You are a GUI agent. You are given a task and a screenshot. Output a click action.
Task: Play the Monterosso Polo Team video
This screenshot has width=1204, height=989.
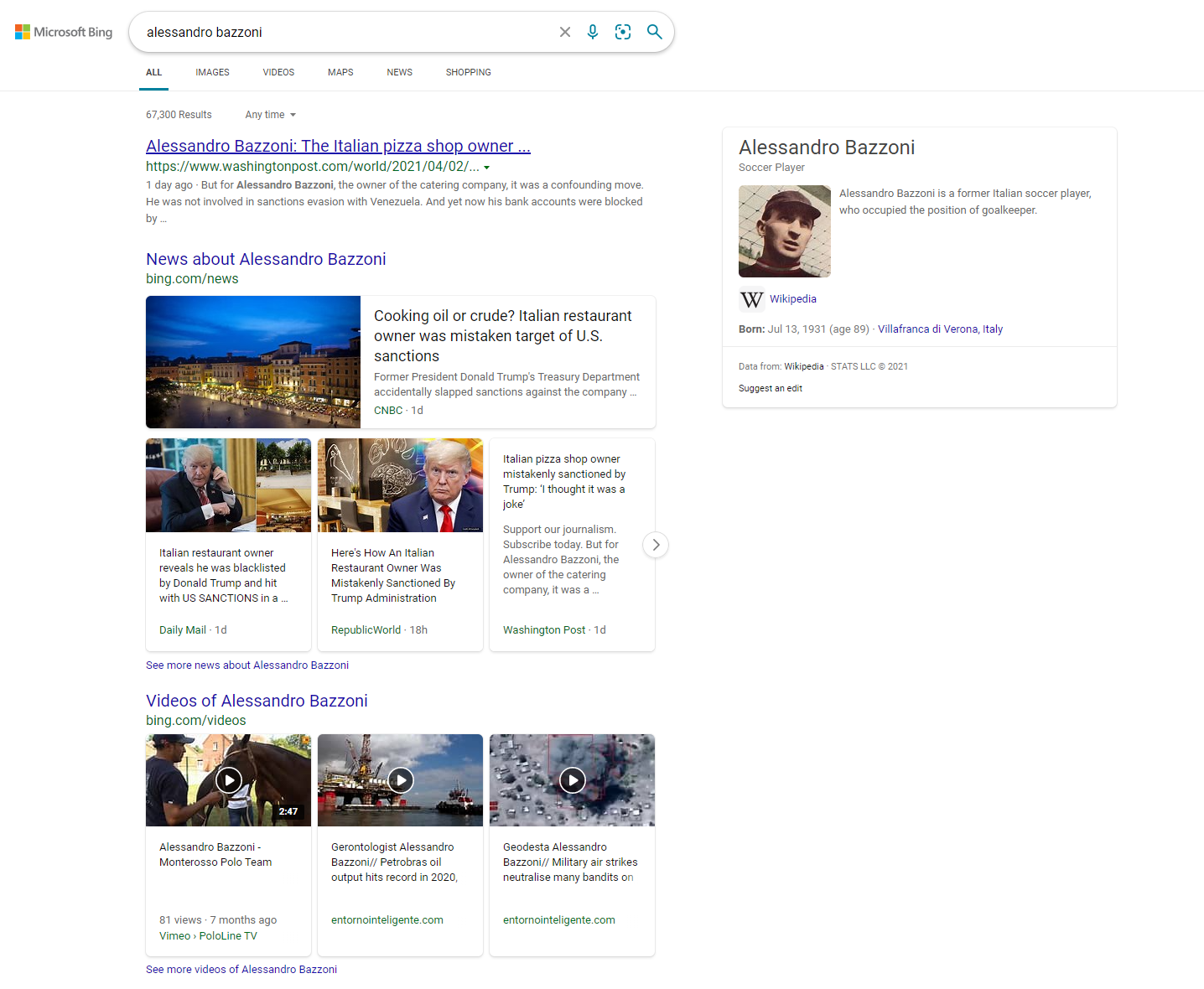tap(228, 780)
